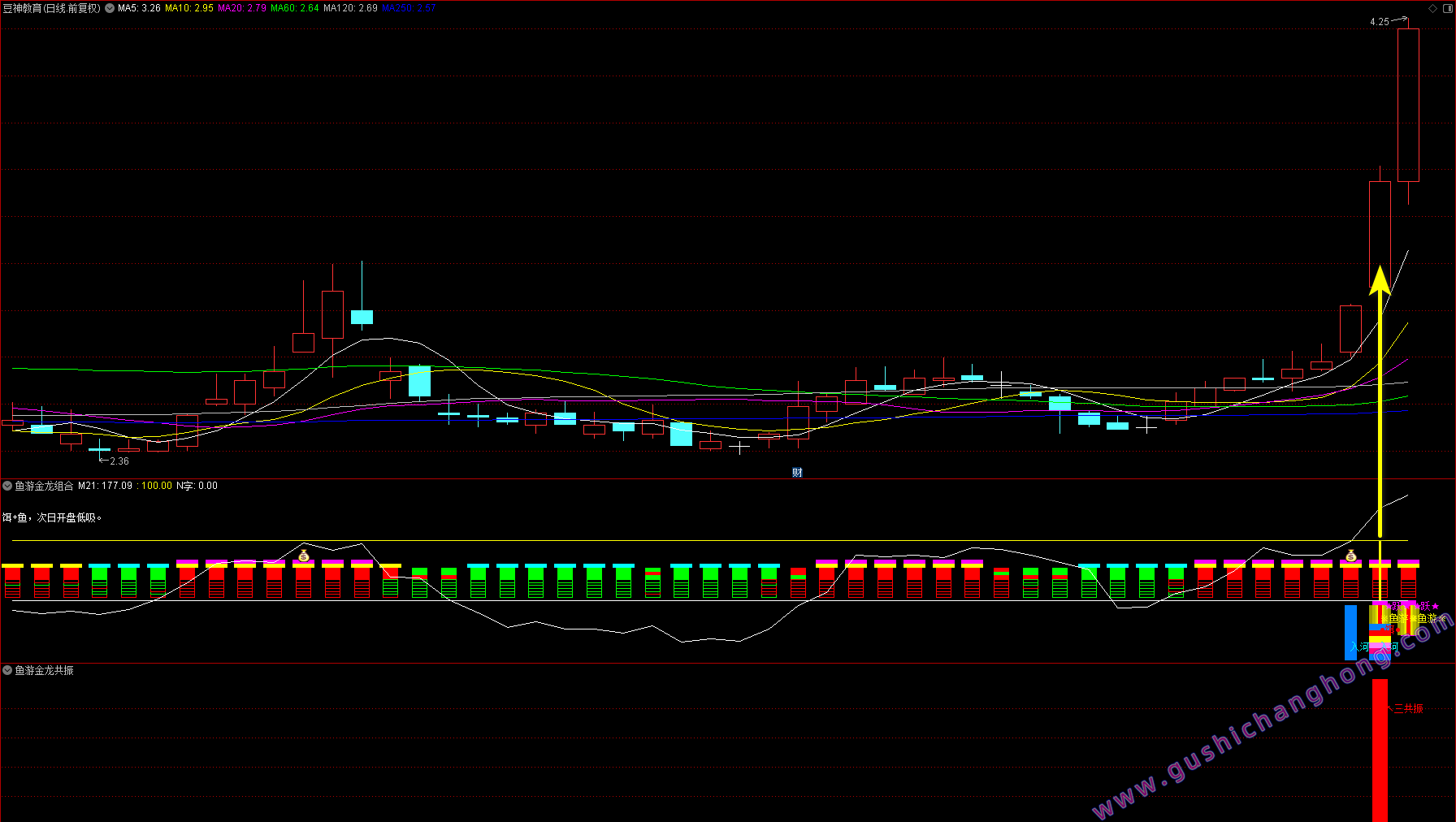
Task: Click the right money bag signal icon
Action: tap(1351, 556)
